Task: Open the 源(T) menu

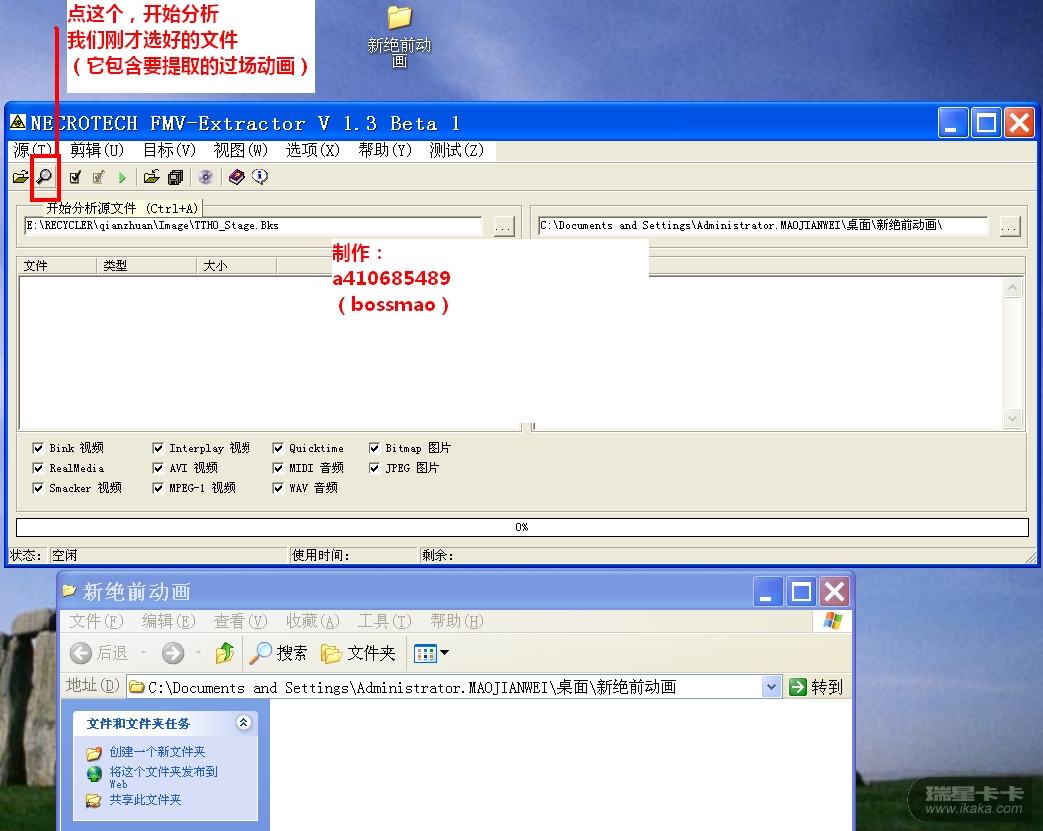Action: (x=32, y=150)
